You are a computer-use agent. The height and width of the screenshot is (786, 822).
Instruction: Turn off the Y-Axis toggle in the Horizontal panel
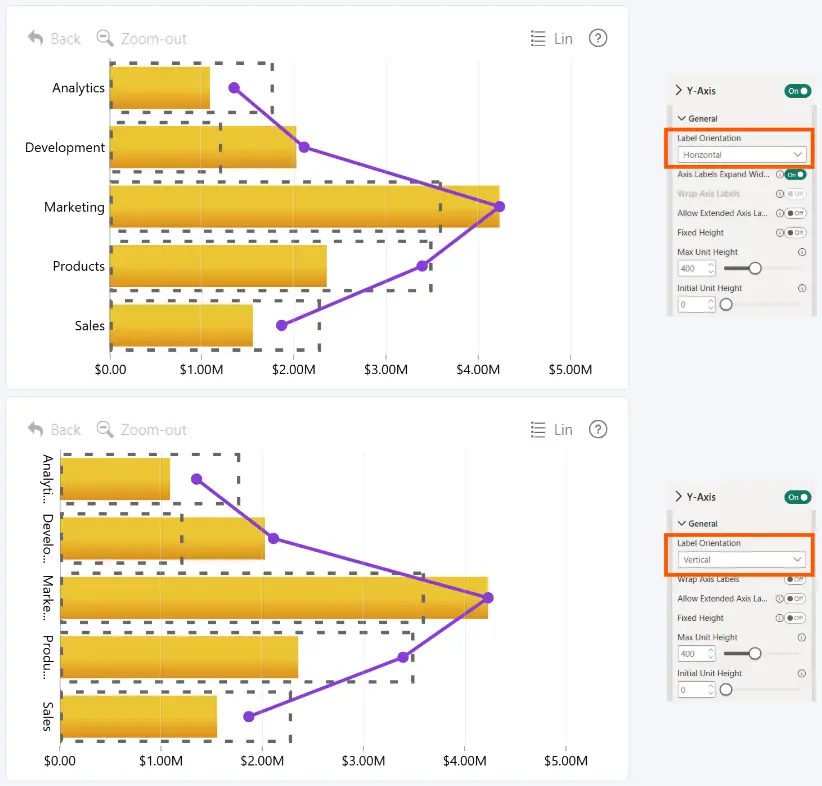[797, 91]
